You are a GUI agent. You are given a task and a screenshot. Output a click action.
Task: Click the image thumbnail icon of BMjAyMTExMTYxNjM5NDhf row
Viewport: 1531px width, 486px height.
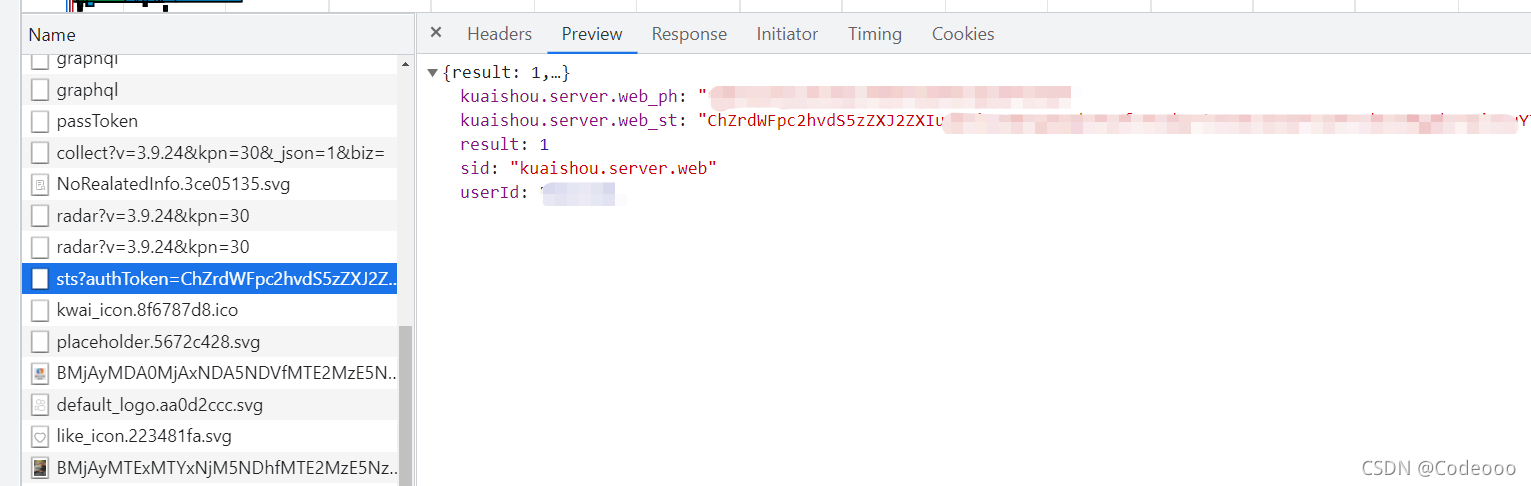pos(40,467)
